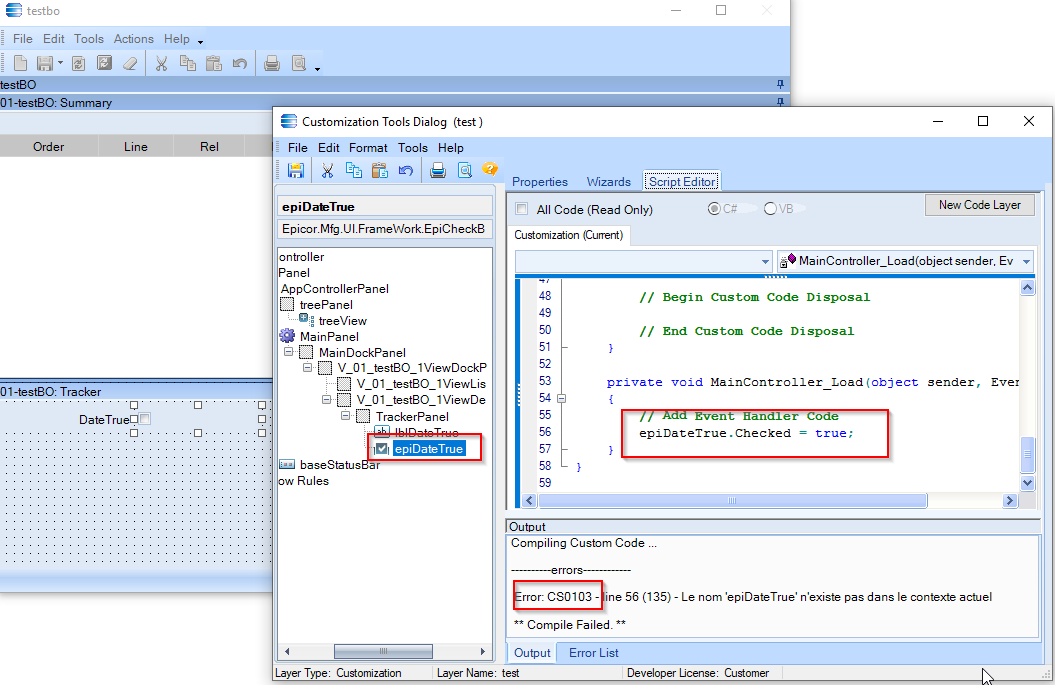
Task: Open the MainController_Load method dropdown
Action: [906, 261]
